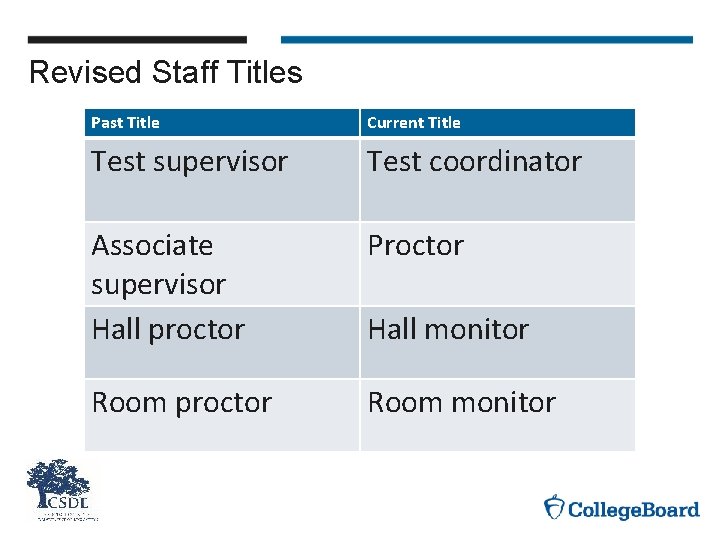Select the "Revised Staff Titles" heading

[166, 73]
